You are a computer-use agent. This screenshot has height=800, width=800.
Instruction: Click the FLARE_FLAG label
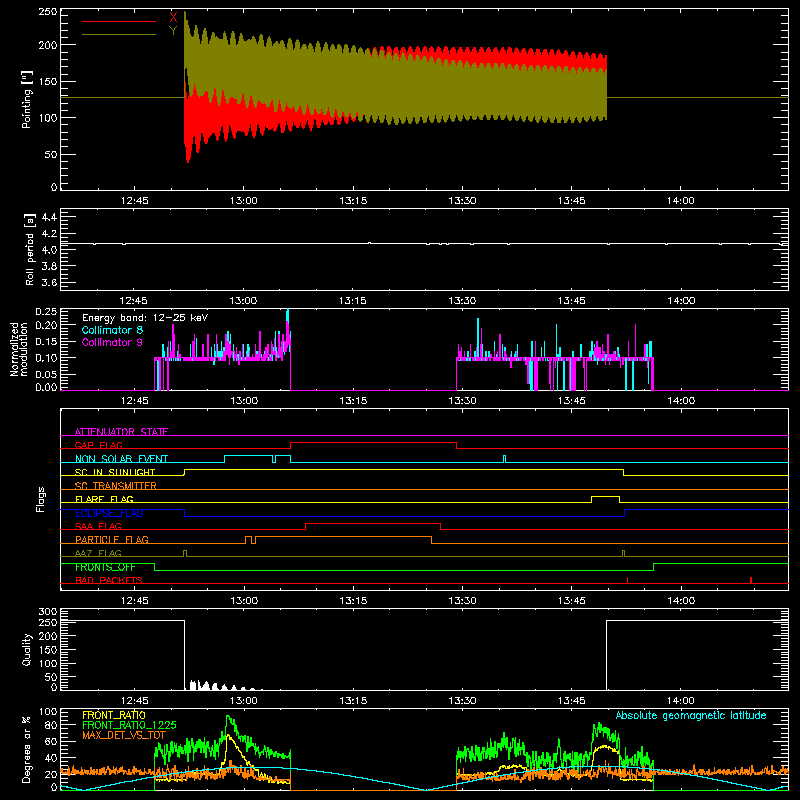[x=104, y=499]
